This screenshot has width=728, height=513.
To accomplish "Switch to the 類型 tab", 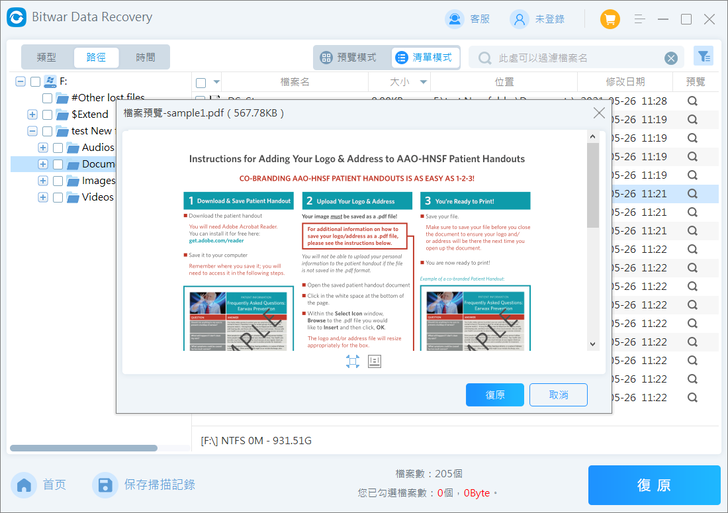I will click(46, 57).
